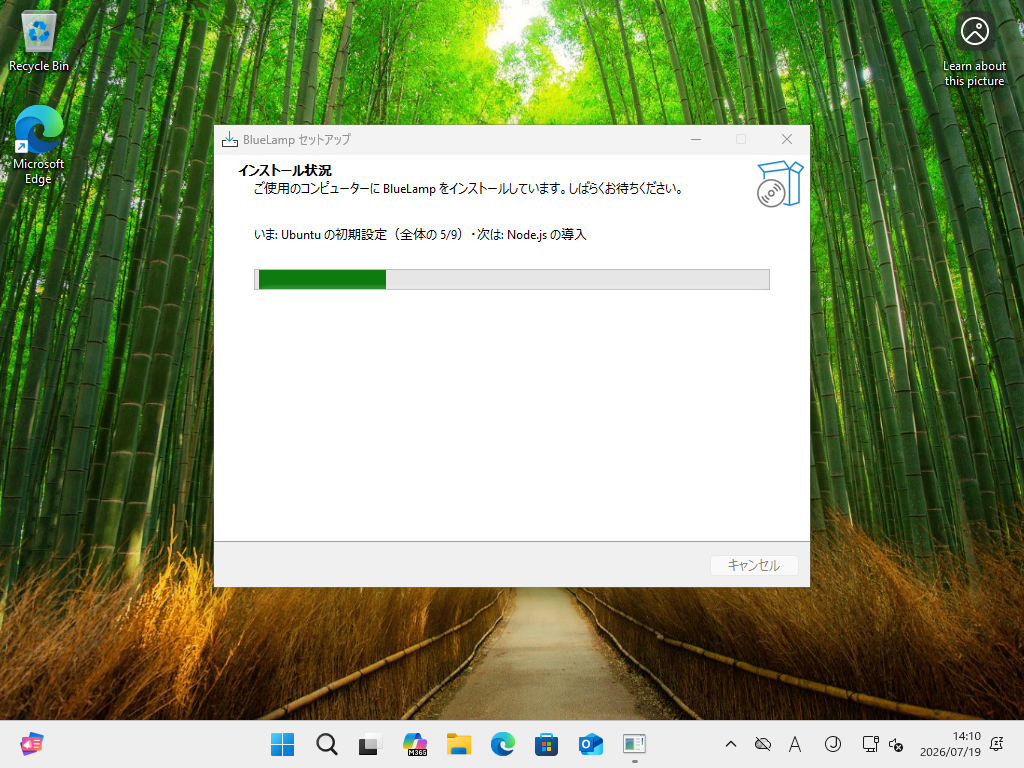Click the OneDrive cloud tray icon
The width and height of the screenshot is (1024, 768).
[762, 744]
